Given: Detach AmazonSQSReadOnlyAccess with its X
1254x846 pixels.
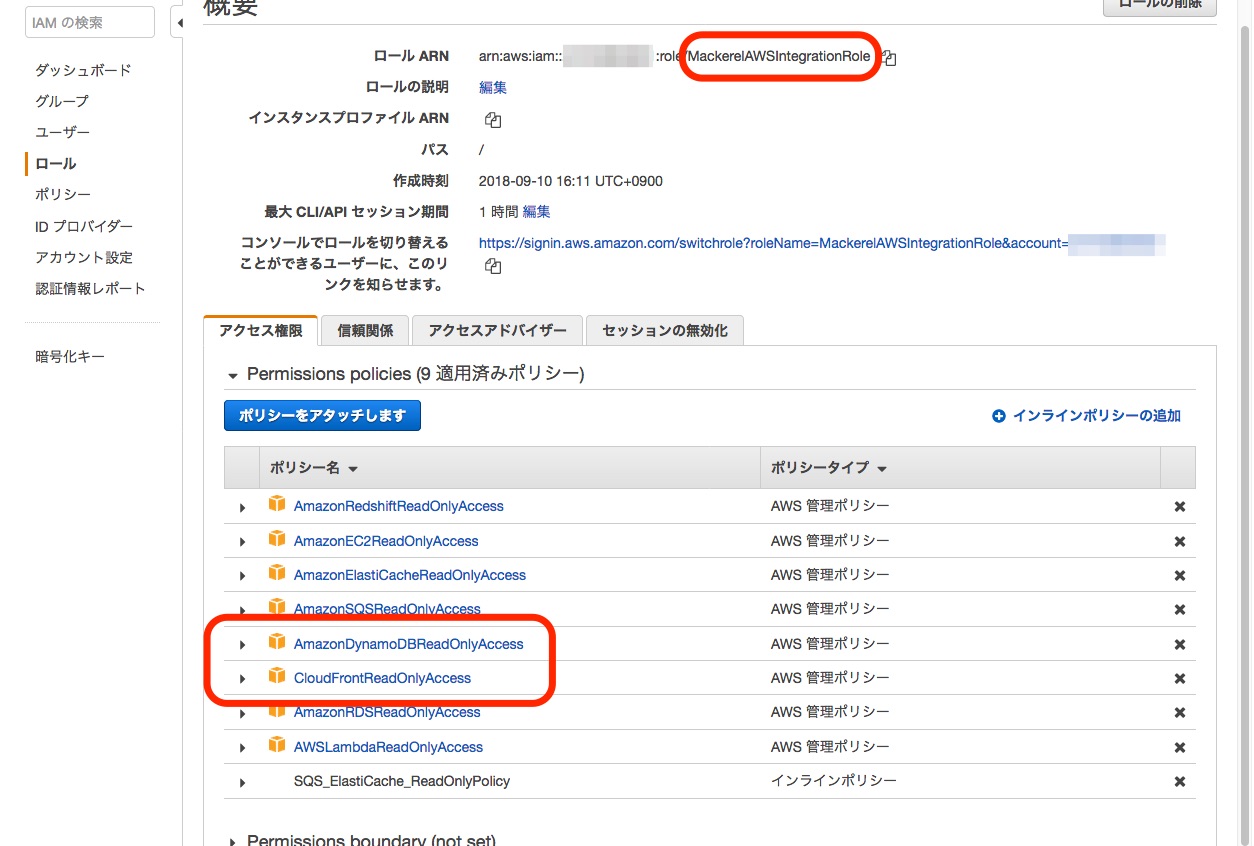Looking at the screenshot, I should pyautogui.click(x=1179, y=610).
